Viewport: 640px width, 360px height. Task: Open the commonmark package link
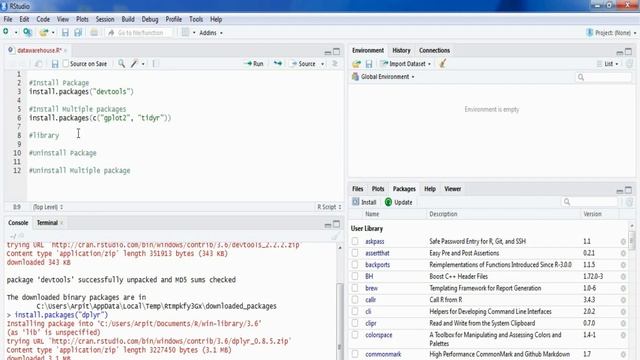(383, 354)
